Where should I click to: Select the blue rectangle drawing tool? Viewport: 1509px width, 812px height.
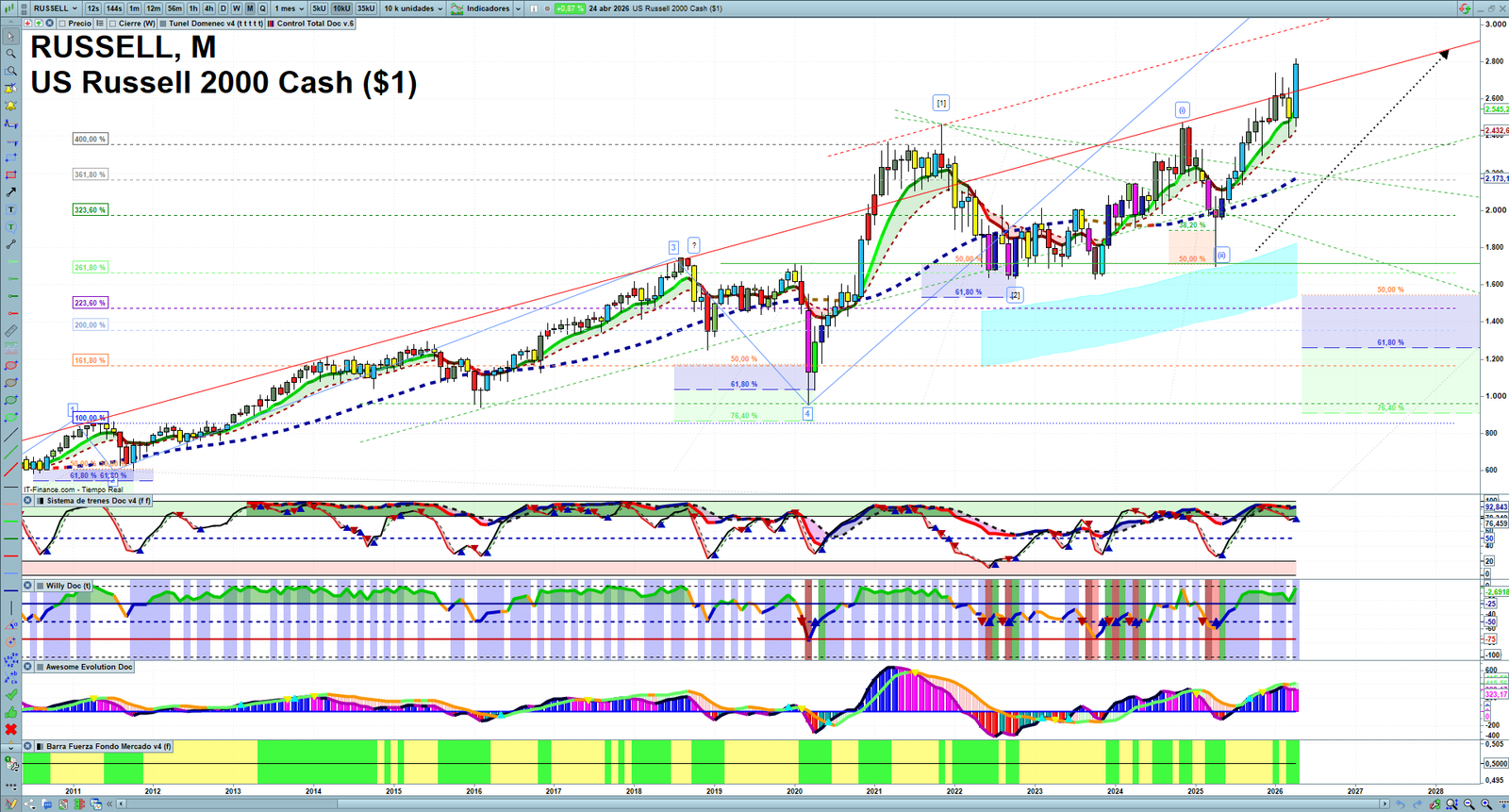click(x=10, y=157)
